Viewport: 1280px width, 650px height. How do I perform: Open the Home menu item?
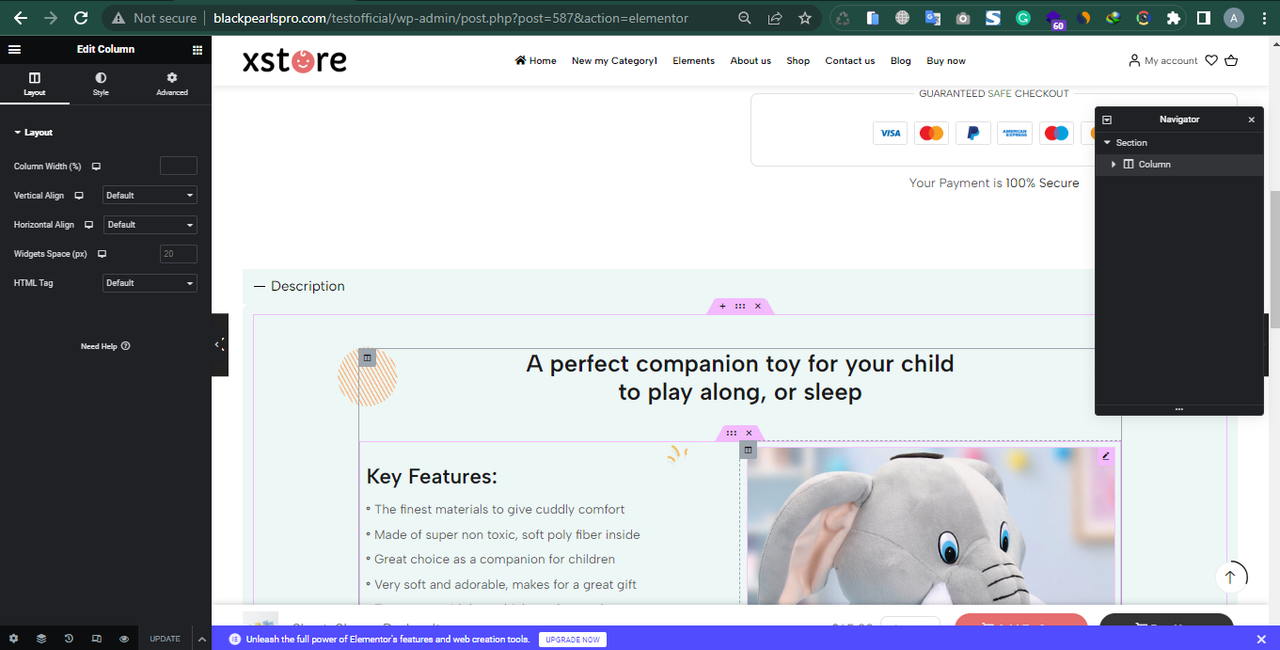536,61
